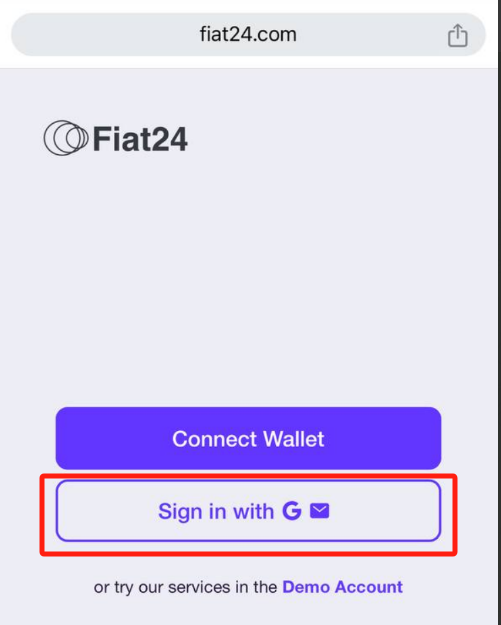Click the word Account in bottom link
Screen dimensions: 501x625
[369, 587]
